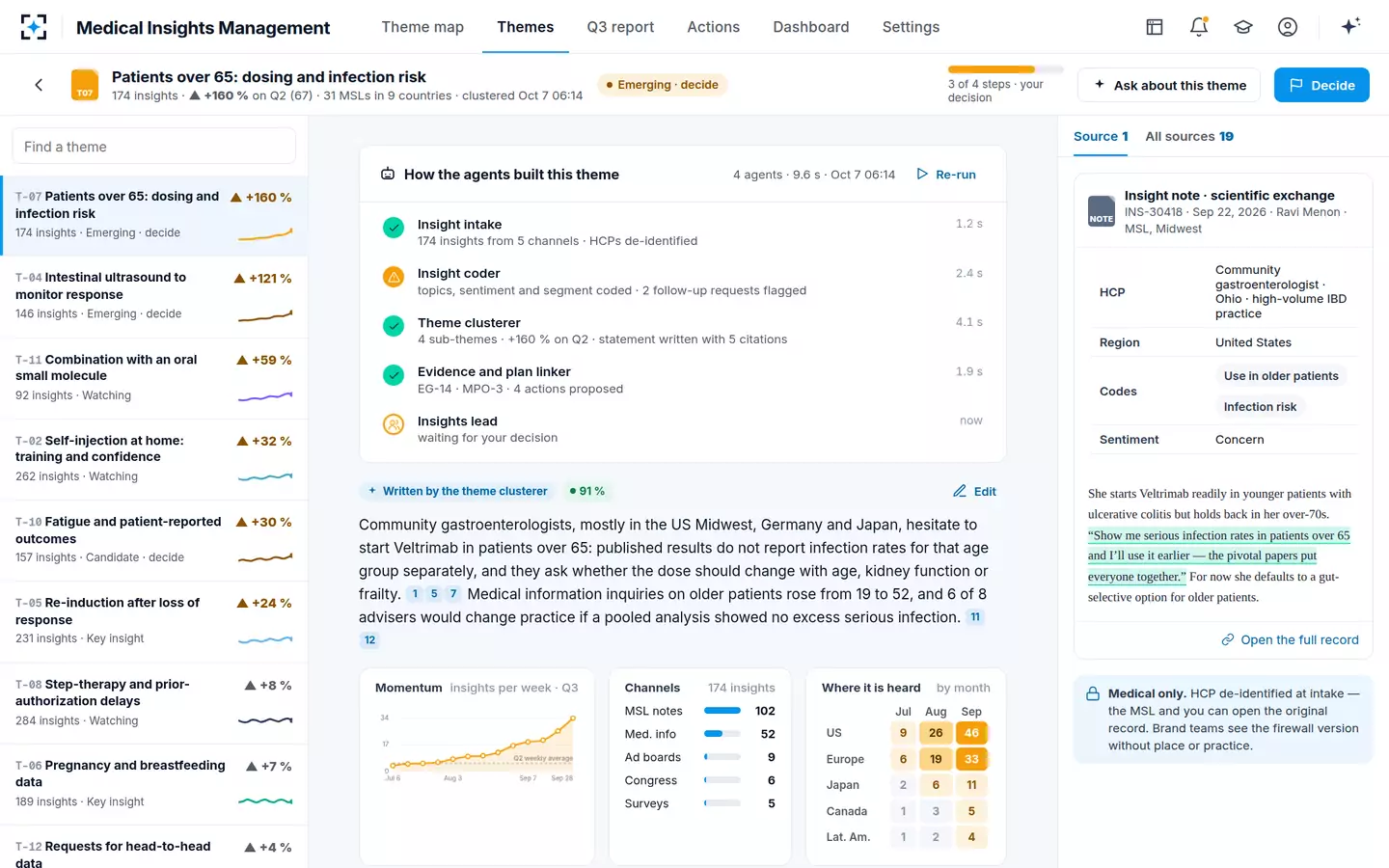Click the agent robot icon by heading
The height and width of the screenshot is (868, 1389).
[x=388, y=175]
